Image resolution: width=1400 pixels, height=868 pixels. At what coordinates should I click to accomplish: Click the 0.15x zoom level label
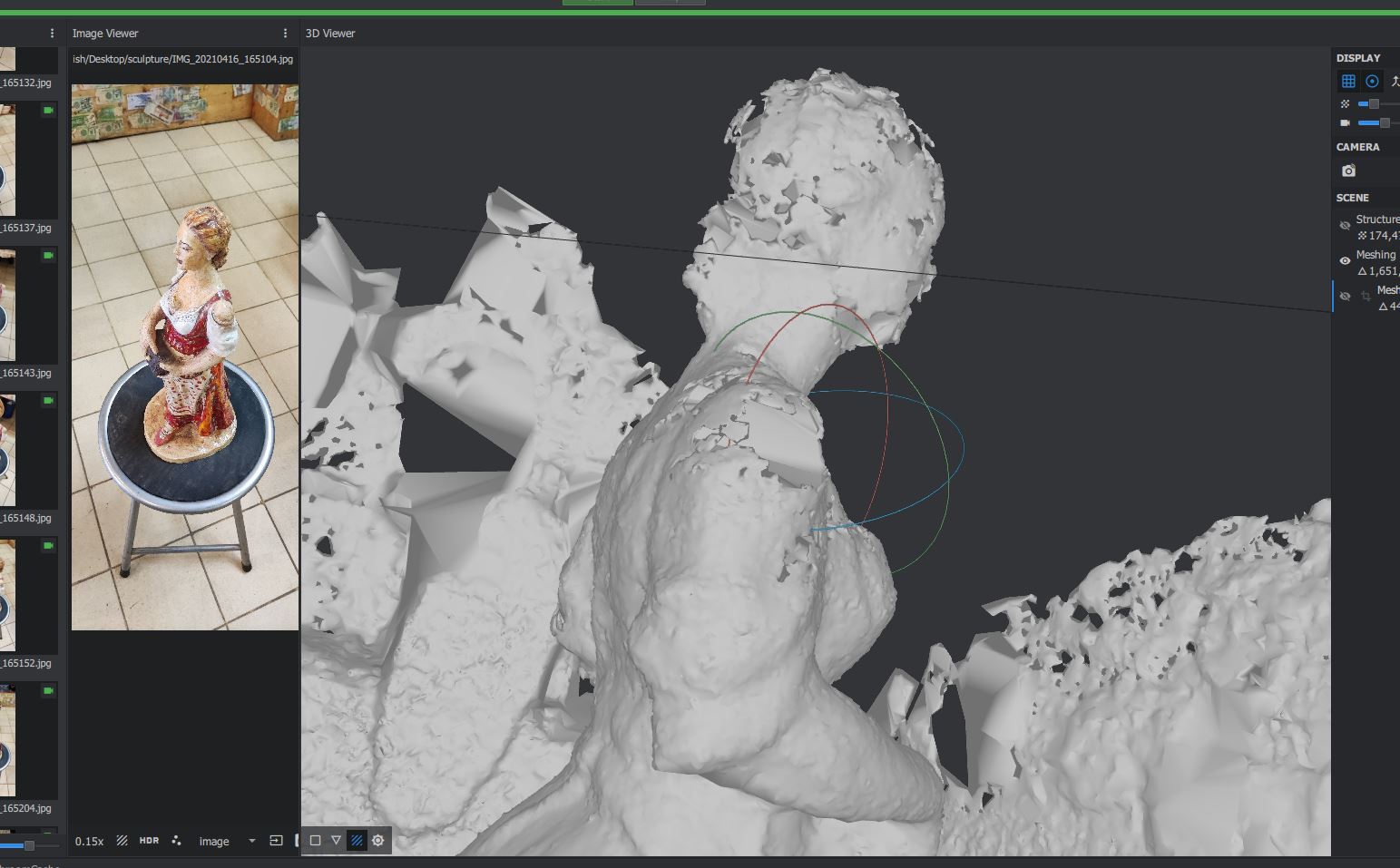click(89, 842)
